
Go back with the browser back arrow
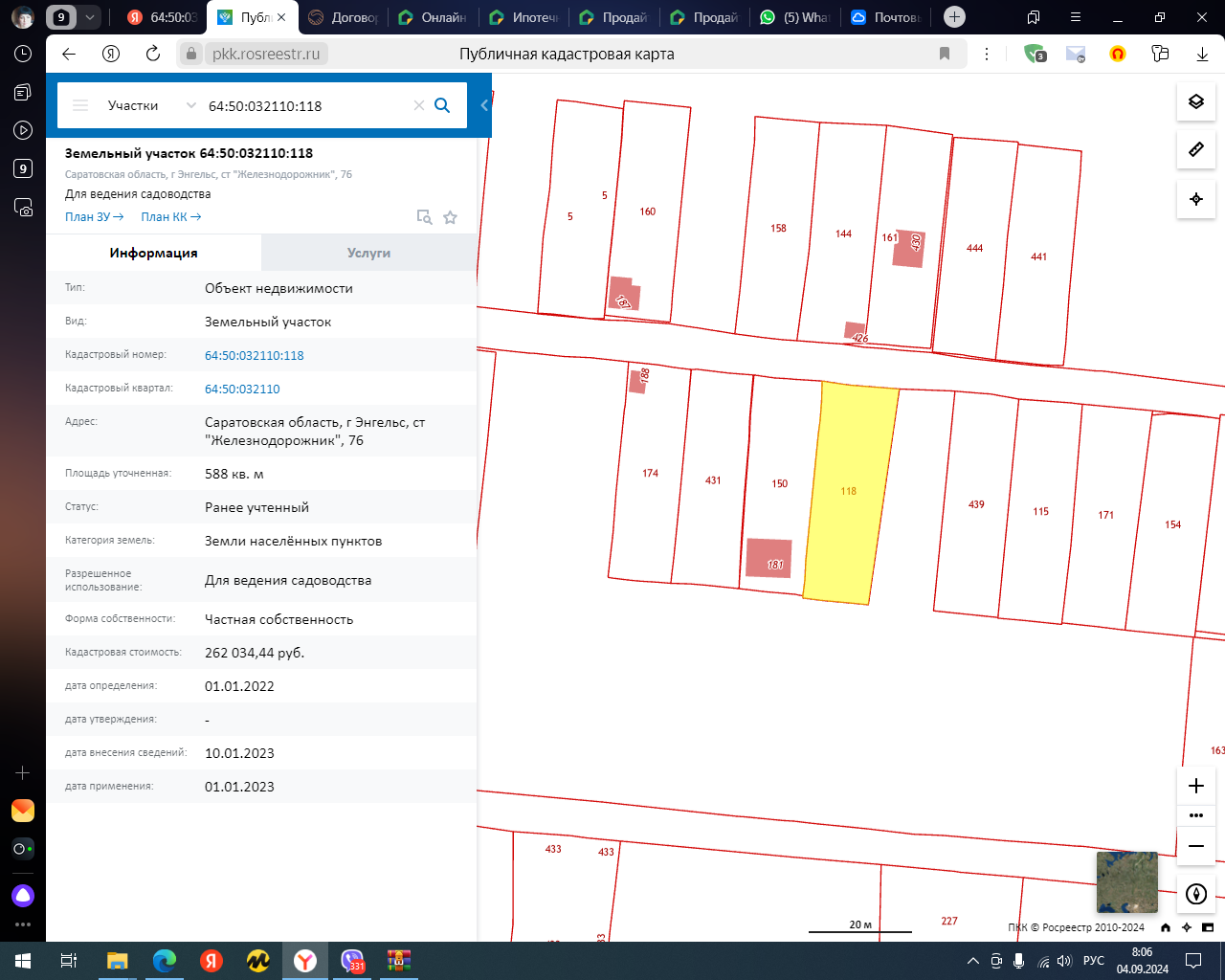pyautogui.click(x=68, y=54)
